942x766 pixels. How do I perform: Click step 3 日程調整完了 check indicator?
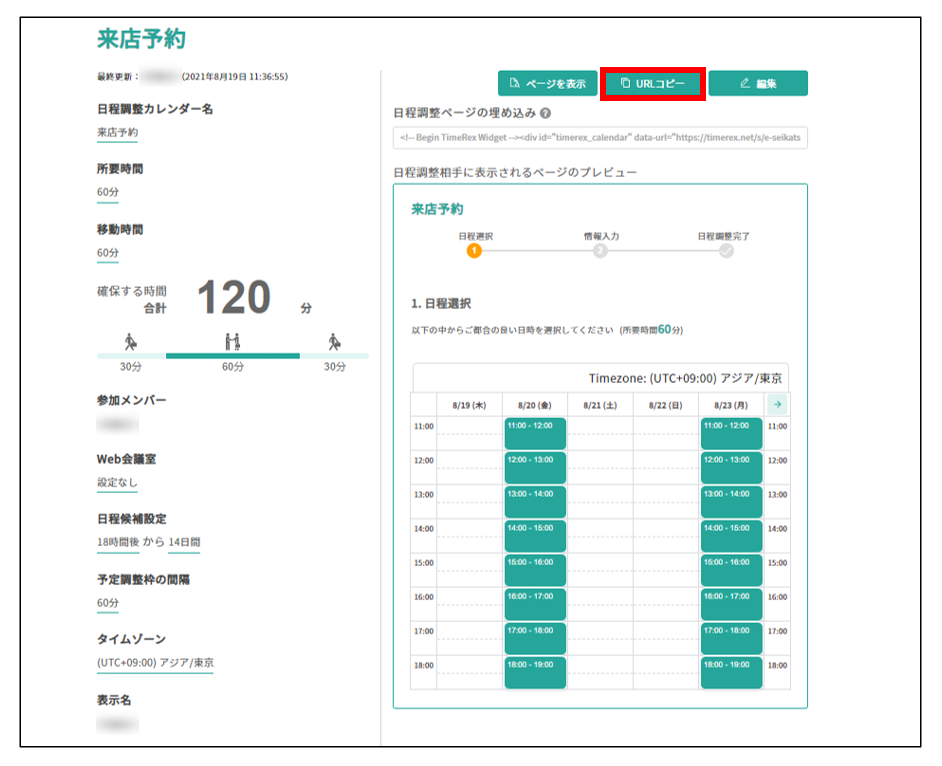(725, 251)
